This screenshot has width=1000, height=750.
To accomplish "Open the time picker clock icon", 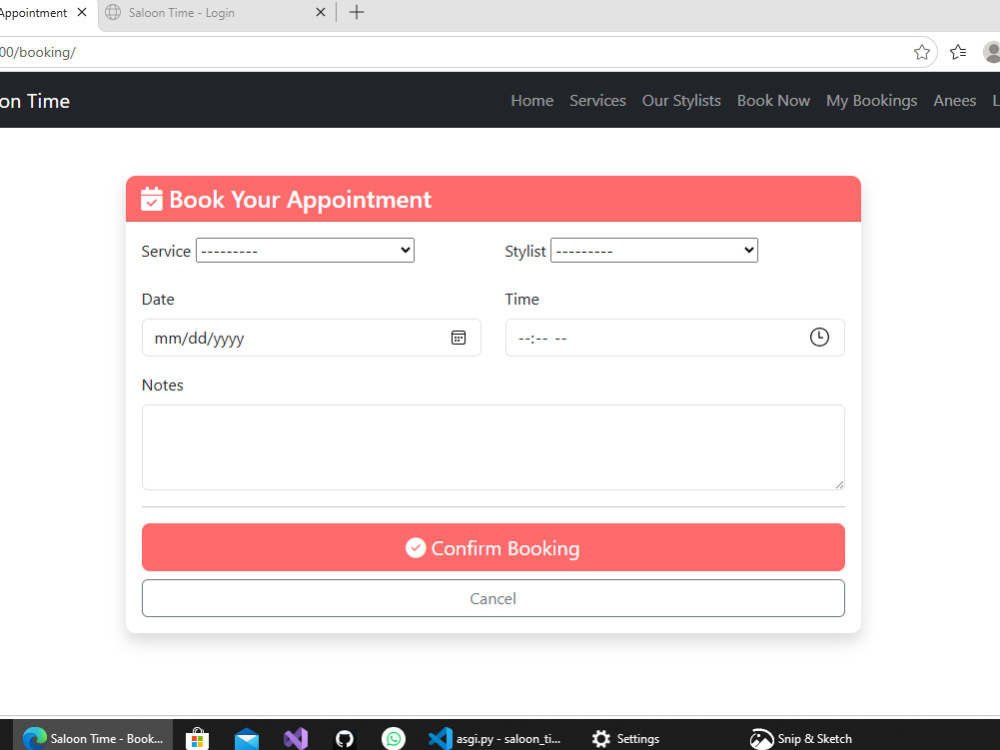I will coord(819,337).
